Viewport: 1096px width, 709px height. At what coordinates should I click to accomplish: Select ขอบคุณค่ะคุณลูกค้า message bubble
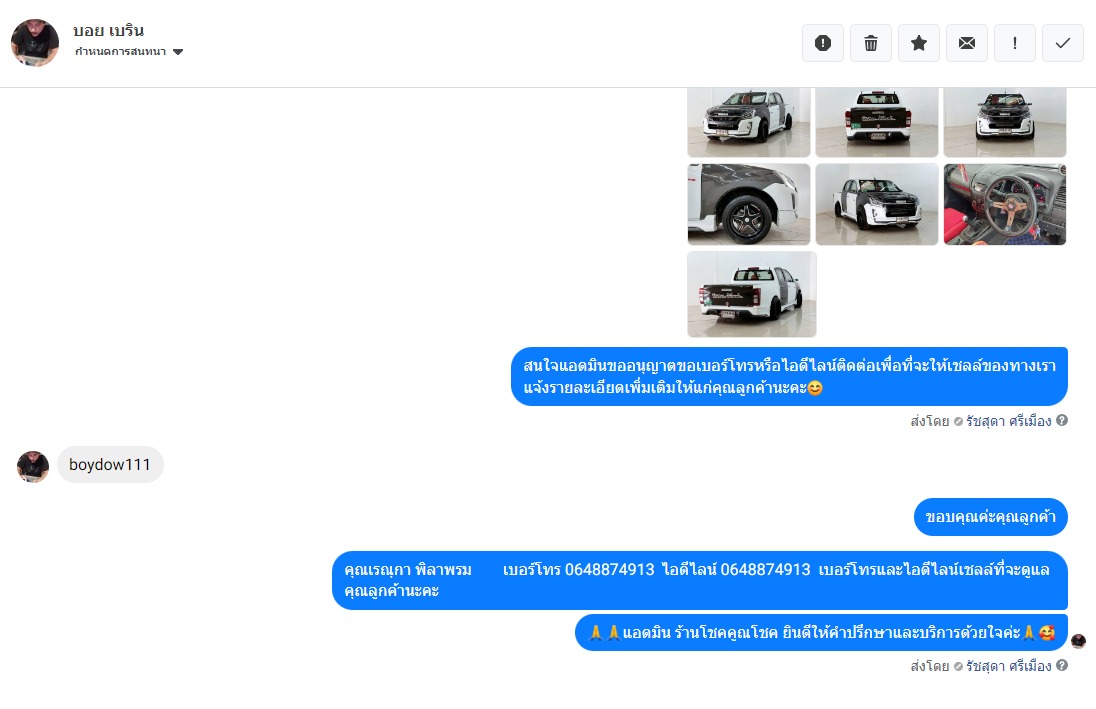pos(990,517)
